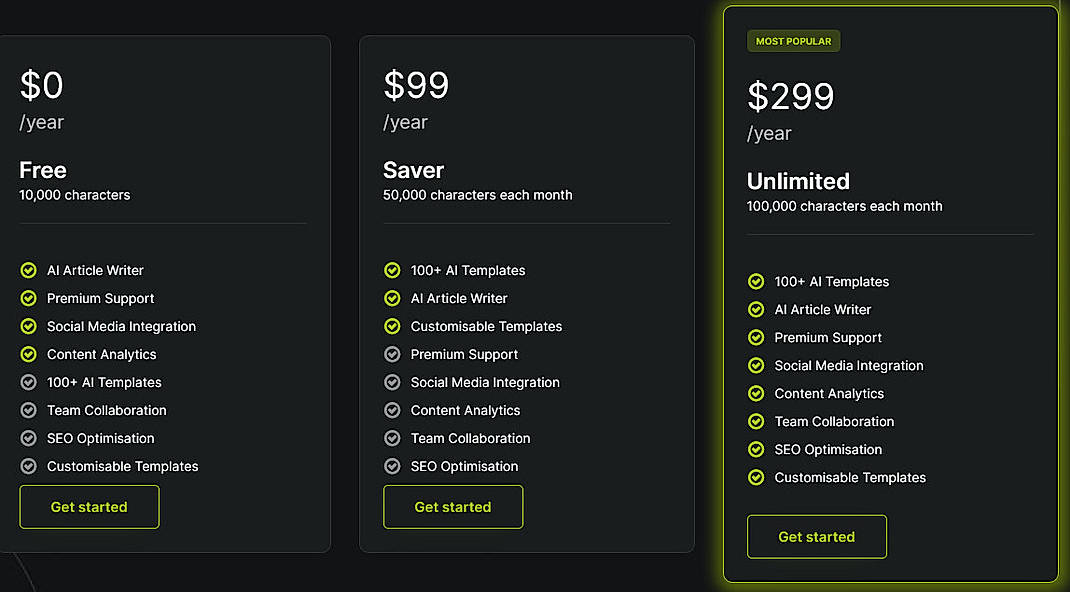Click Team Collaboration check icon in Unlimited plan

tap(756, 421)
